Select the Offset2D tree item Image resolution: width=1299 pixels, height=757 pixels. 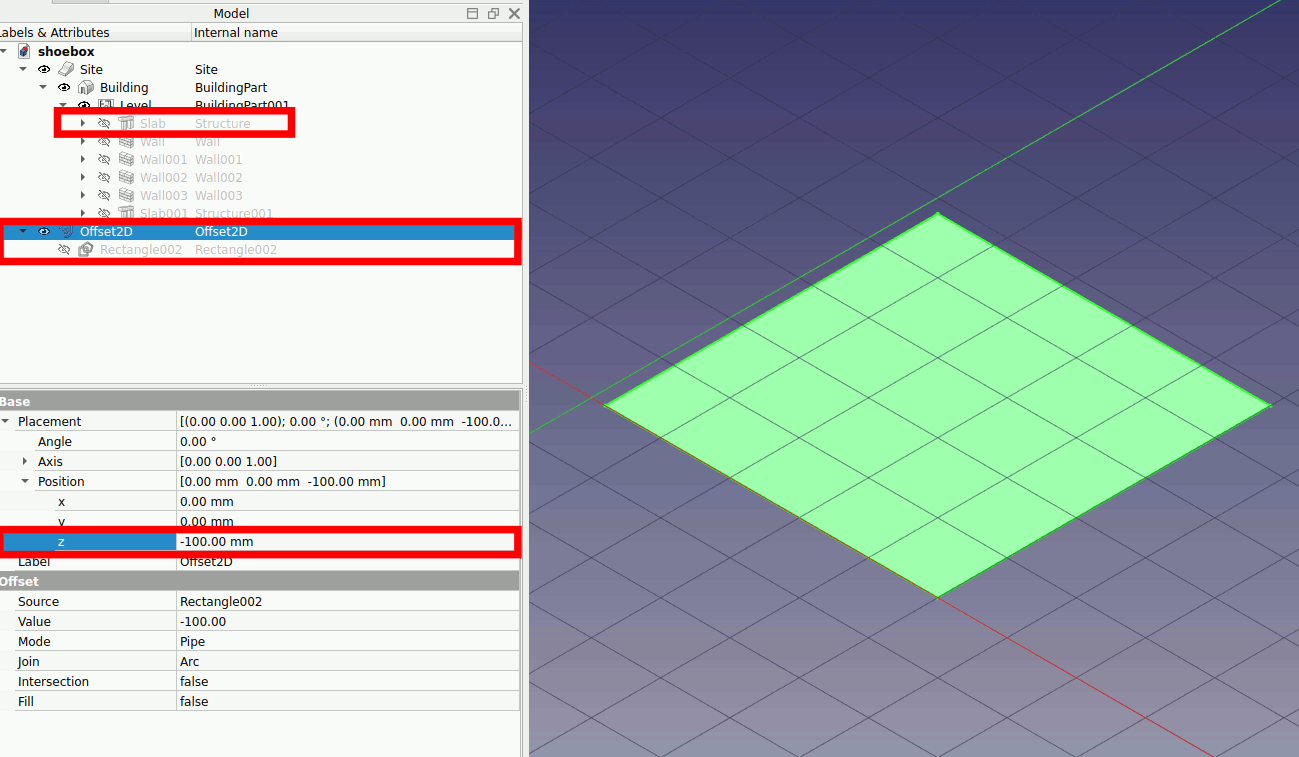tap(106, 231)
